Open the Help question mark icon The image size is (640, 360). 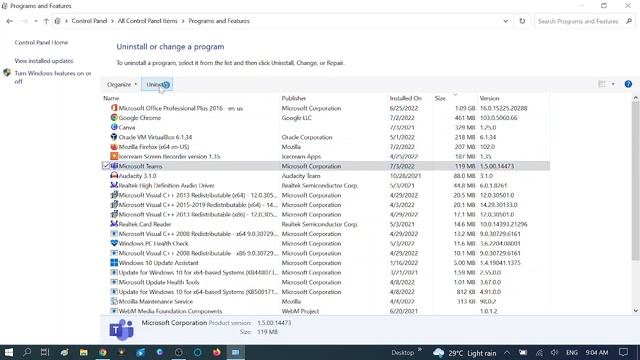click(x=628, y=84)
